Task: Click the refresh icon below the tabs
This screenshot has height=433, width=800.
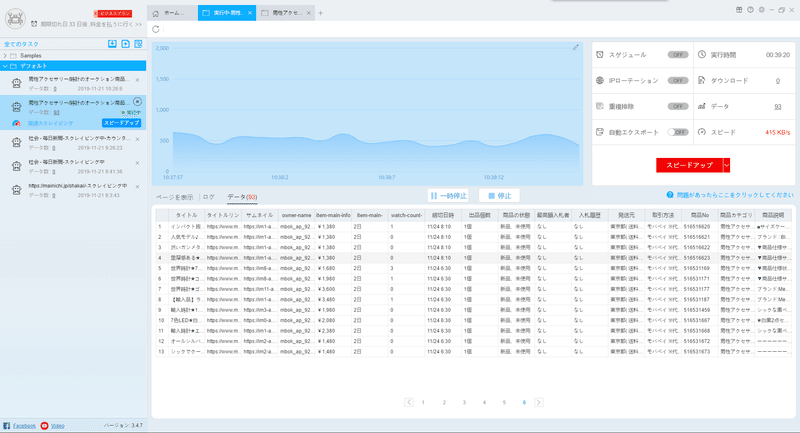Action: click(156, 29)
